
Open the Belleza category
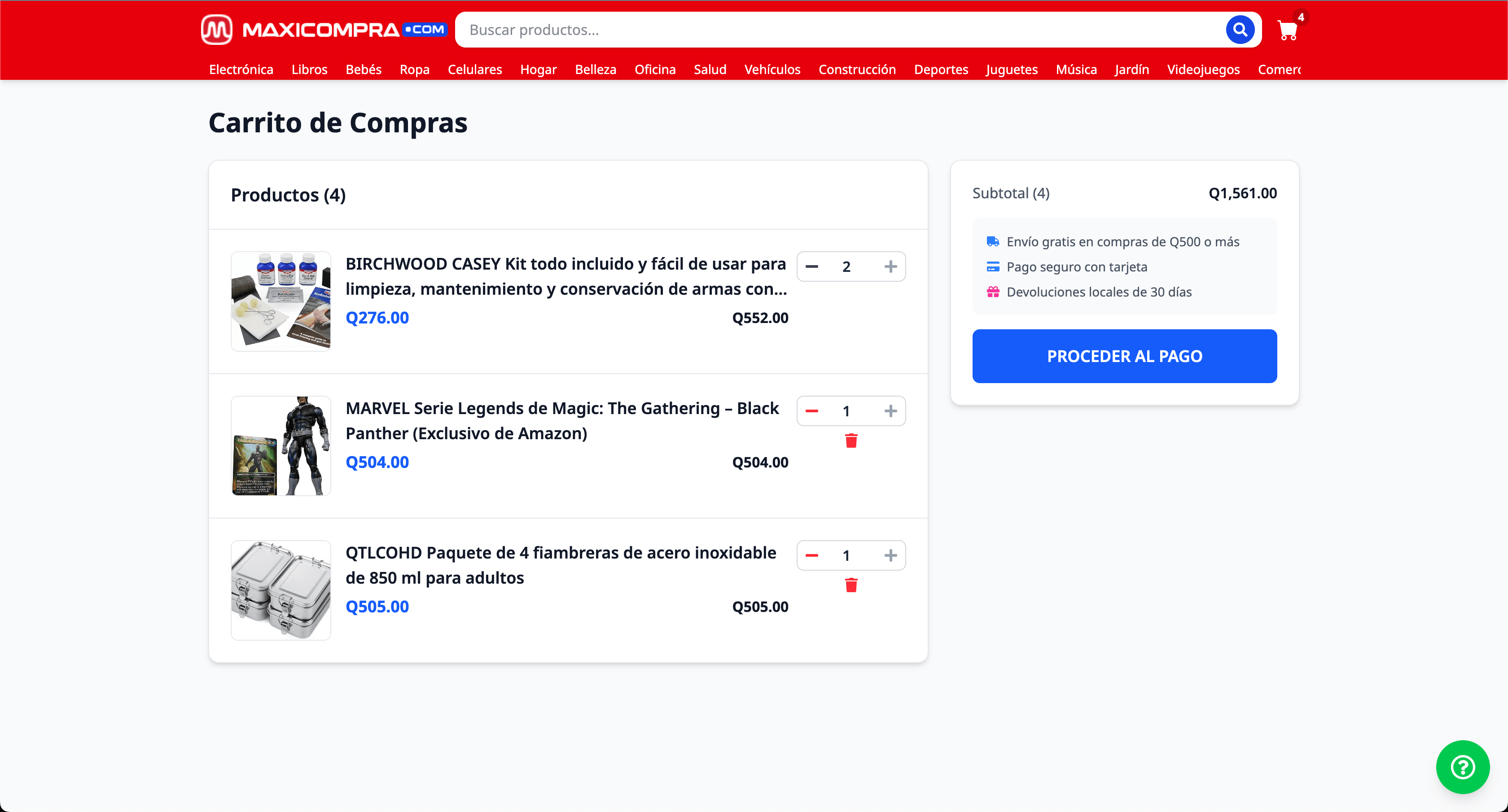(596, 70)
